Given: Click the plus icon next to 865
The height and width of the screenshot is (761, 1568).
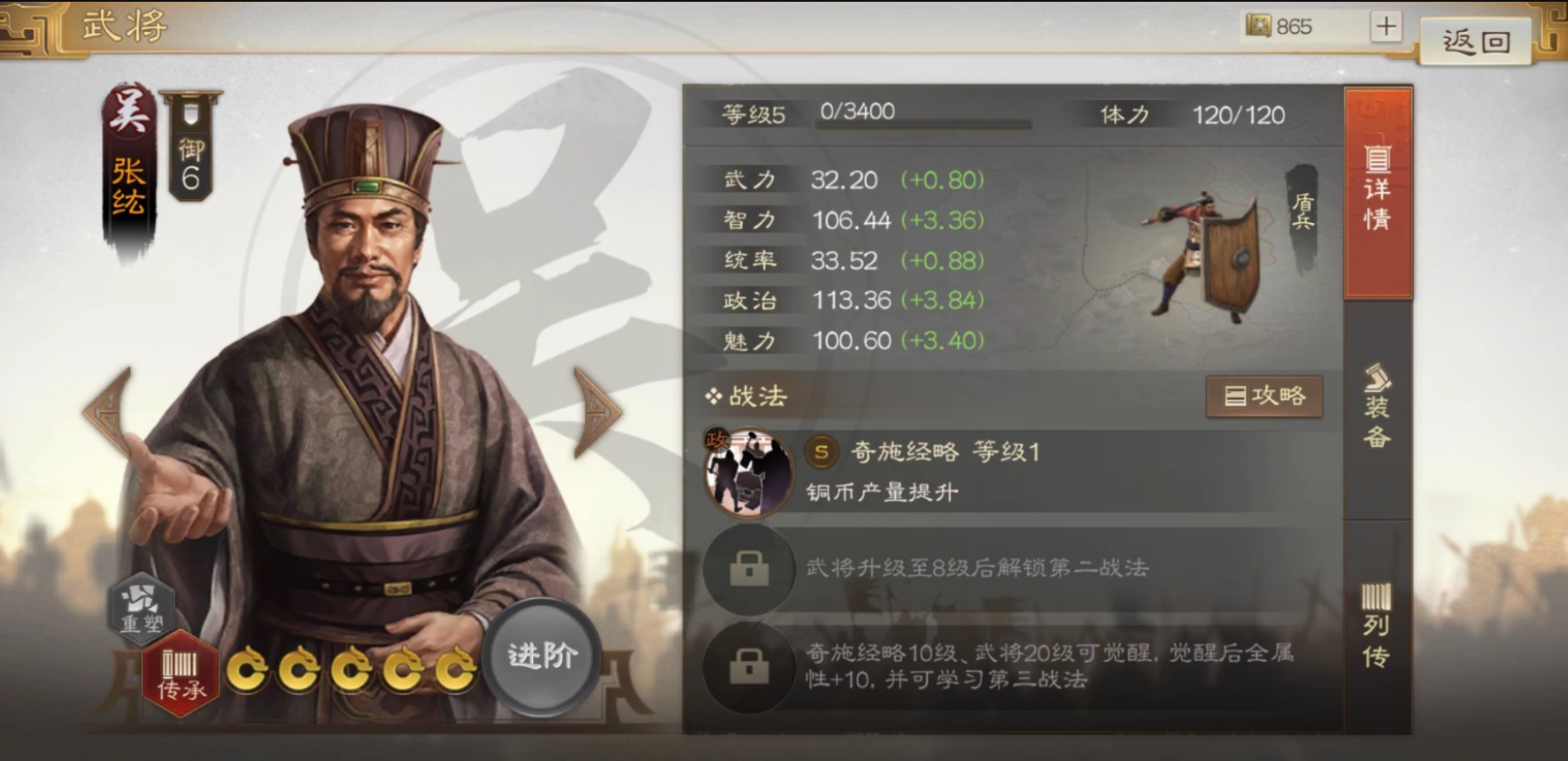Looking at the screenshot, I should click(1386, 27).
